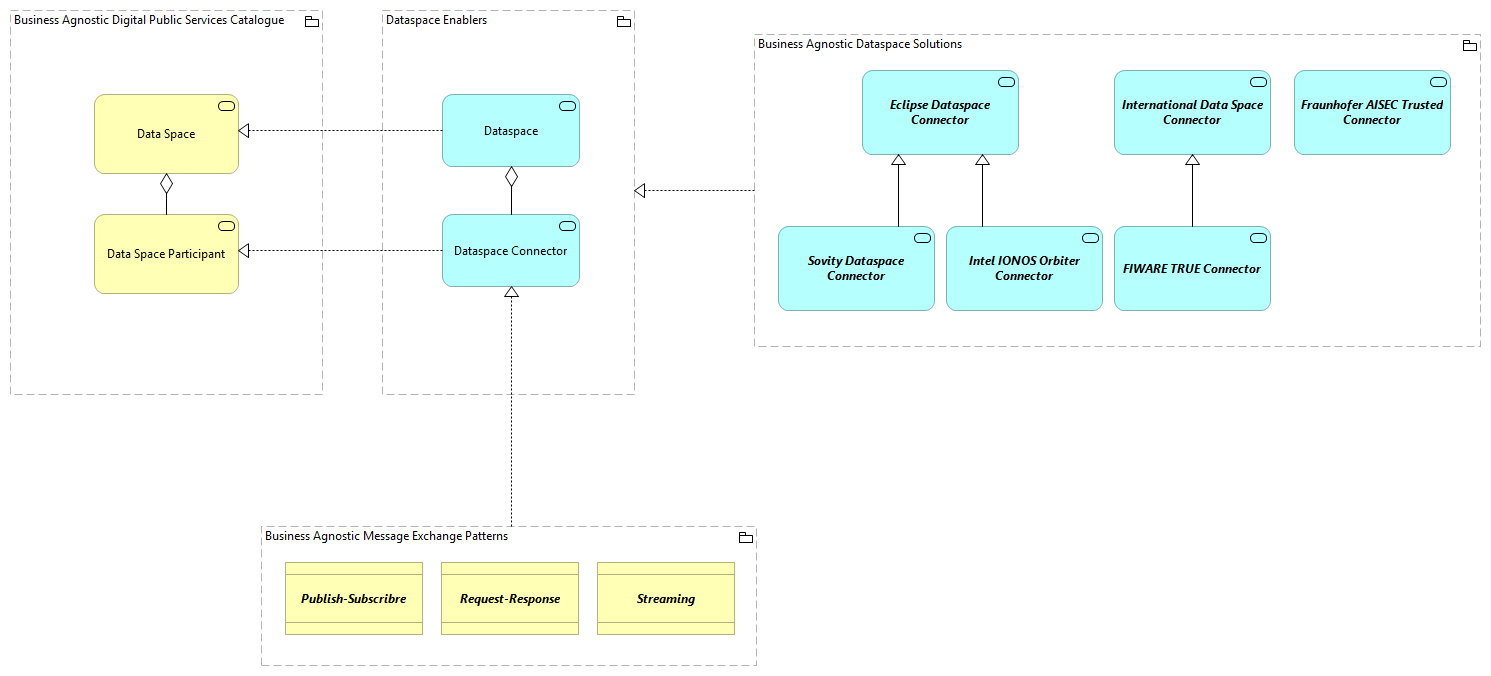Click realization arrowhead pointing at Data Space Participant
Screen dimensions: 1491x676
click(245, 250)
